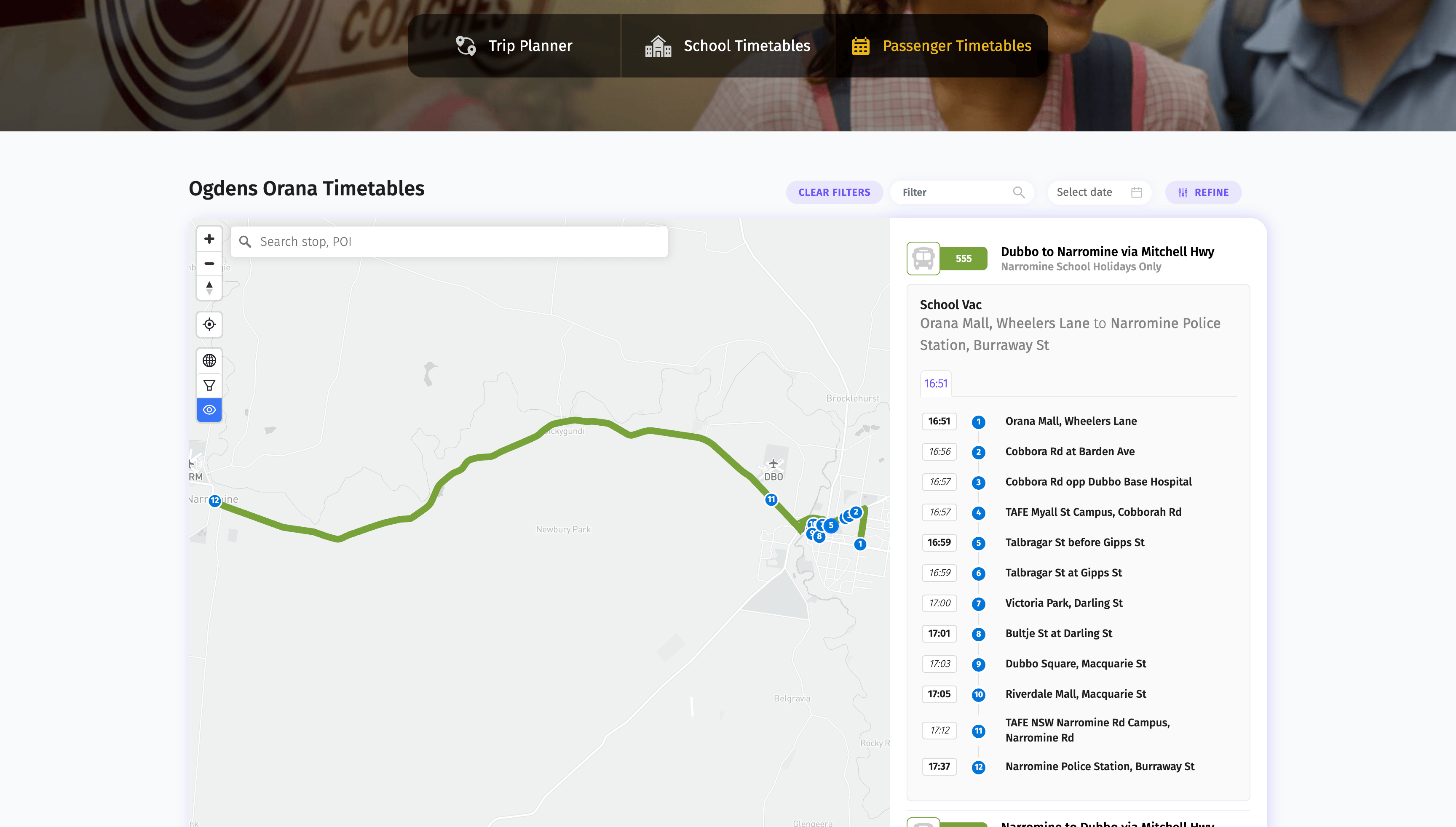Select Dubbo Square, Macquarie St stop

tap(1075, 664)
